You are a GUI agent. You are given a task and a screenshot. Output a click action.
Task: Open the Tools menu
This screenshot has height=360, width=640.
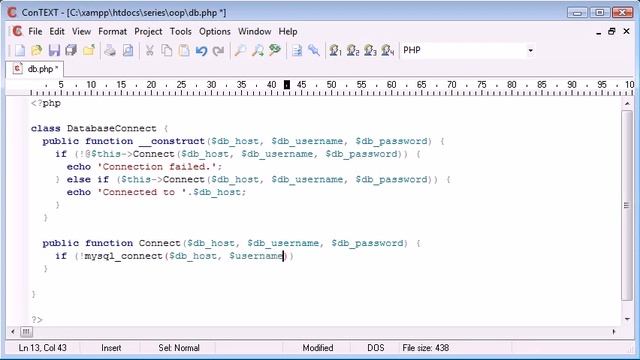pyautogui.click(x=180, y=31)
